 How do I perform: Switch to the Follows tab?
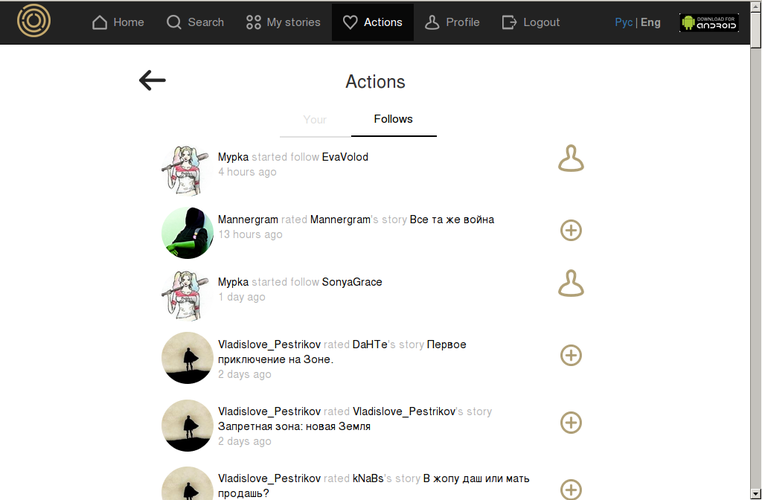click(x=393, y=119)
